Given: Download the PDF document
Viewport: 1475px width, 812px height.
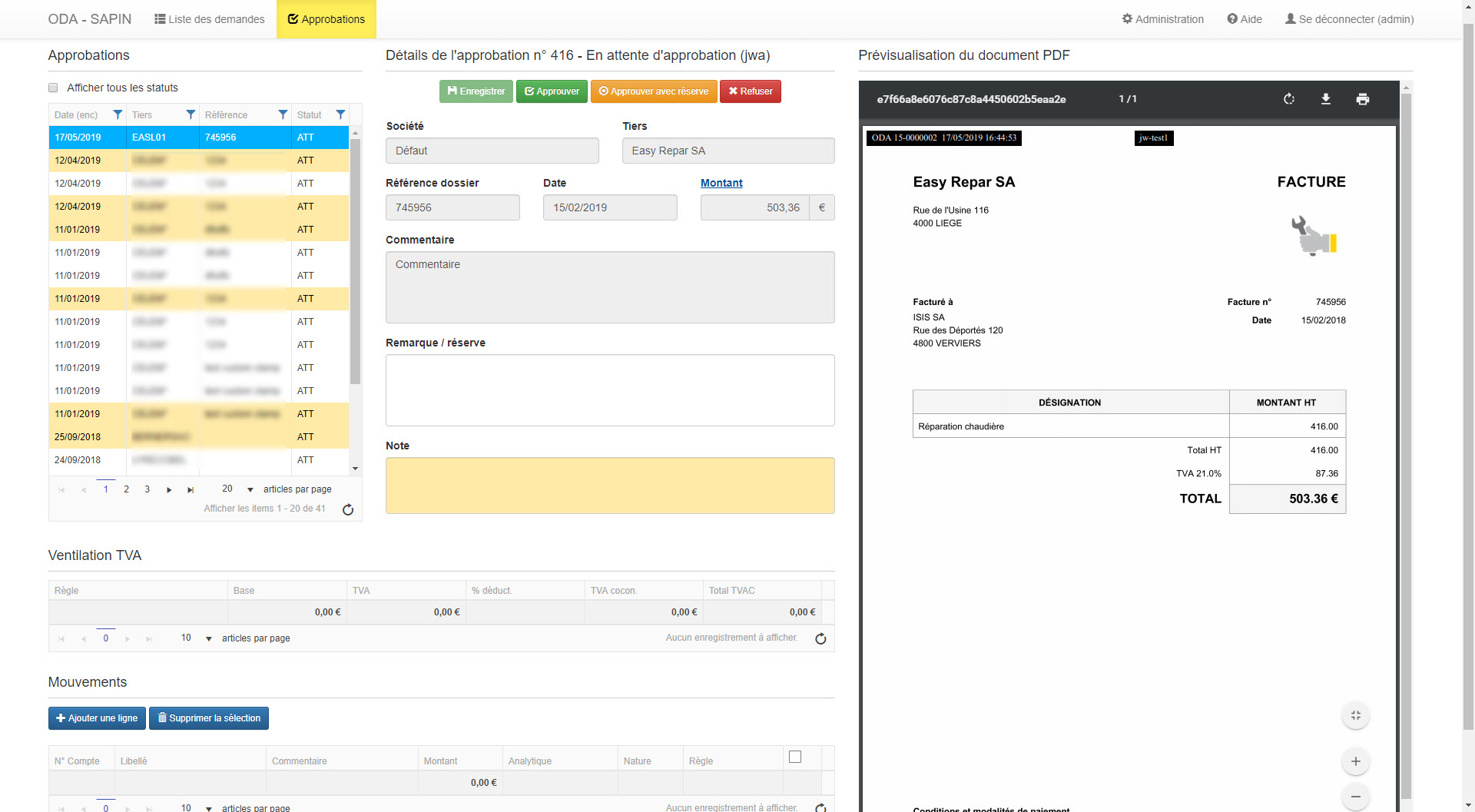Looking at the screenshot, I should (x=1326, y=99).
